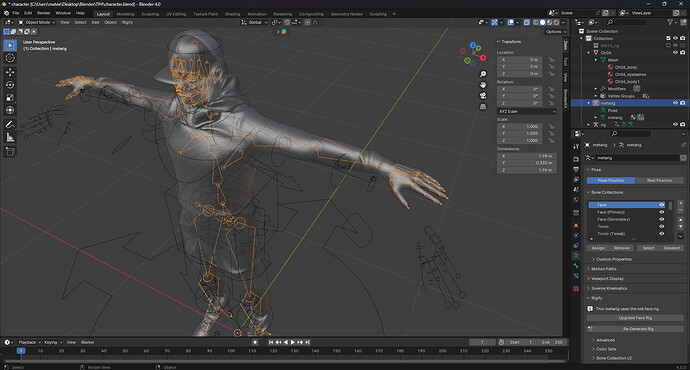Toggle snapping magnet icon

[x=287, y=22]
